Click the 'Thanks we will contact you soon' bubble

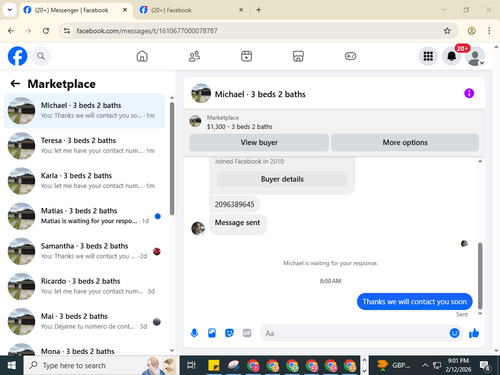click(415, 302)
